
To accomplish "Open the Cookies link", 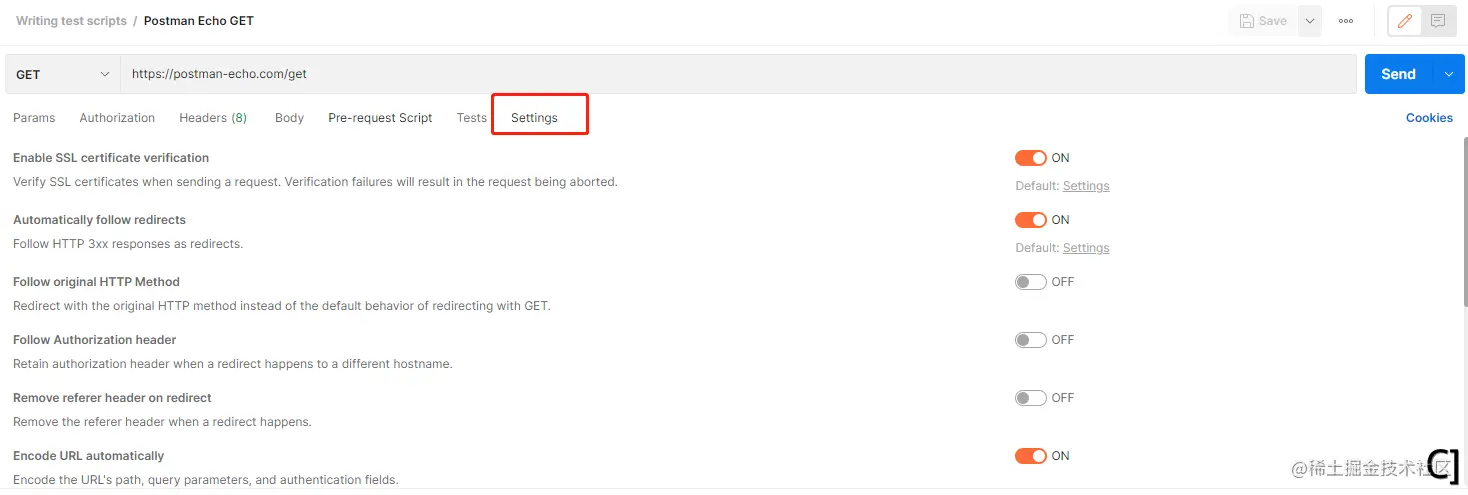I will (1429, 118).
